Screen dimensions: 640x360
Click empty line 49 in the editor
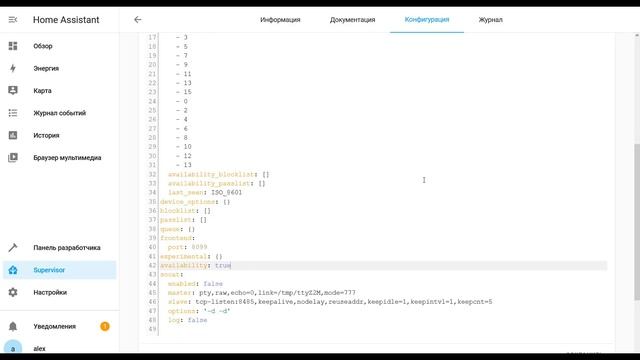[383, 329]
